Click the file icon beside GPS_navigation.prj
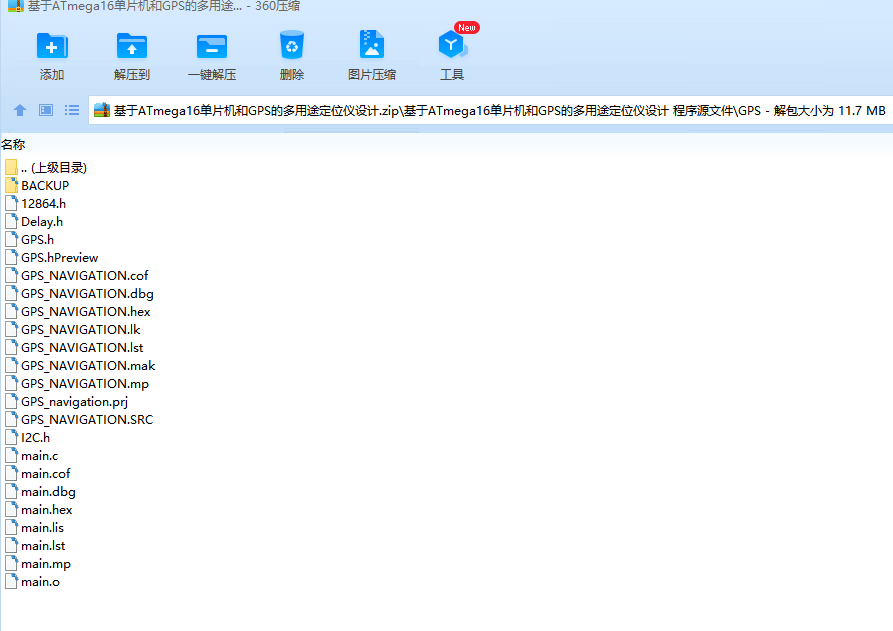Screen dimensions: 893x631 click(x=11, y=401)
